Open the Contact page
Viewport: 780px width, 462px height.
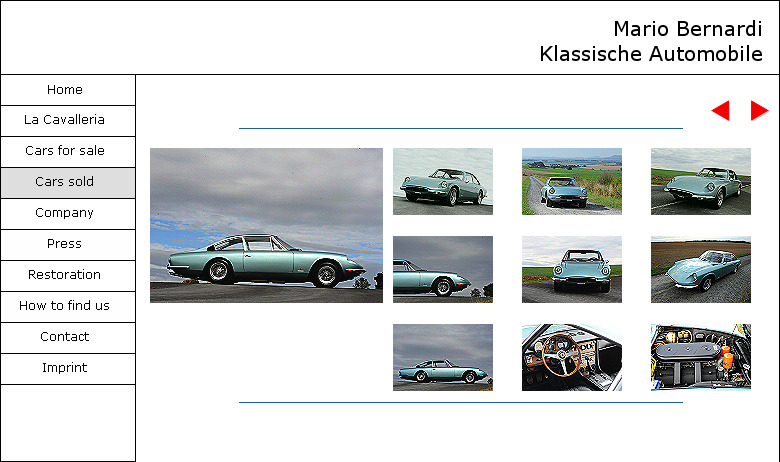coord(68,338)
